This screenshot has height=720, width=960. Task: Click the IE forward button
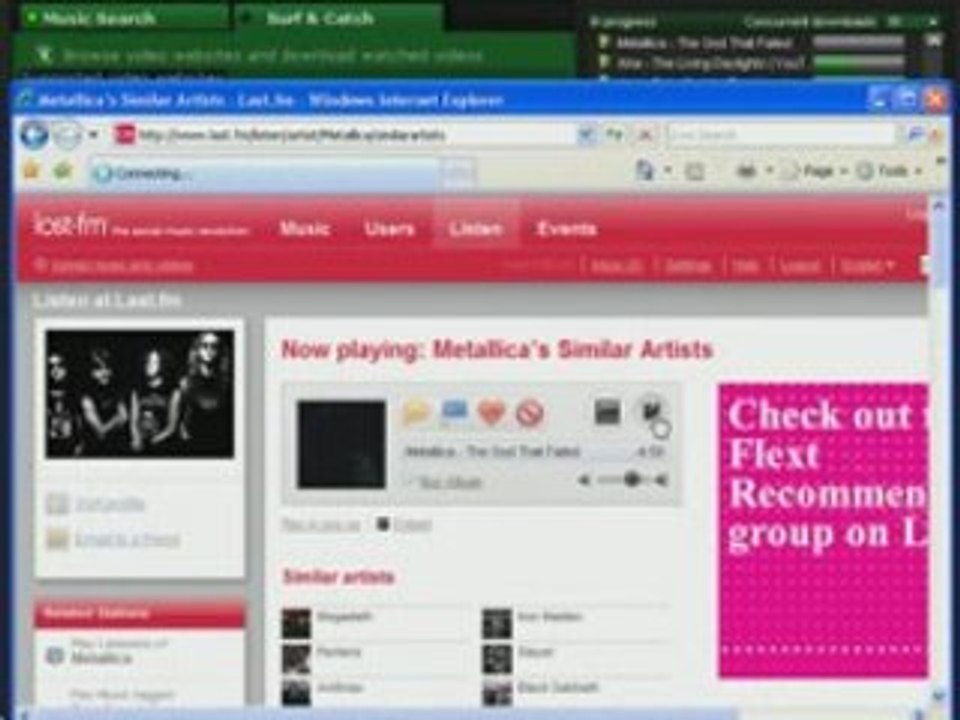[x=66, y=135]
